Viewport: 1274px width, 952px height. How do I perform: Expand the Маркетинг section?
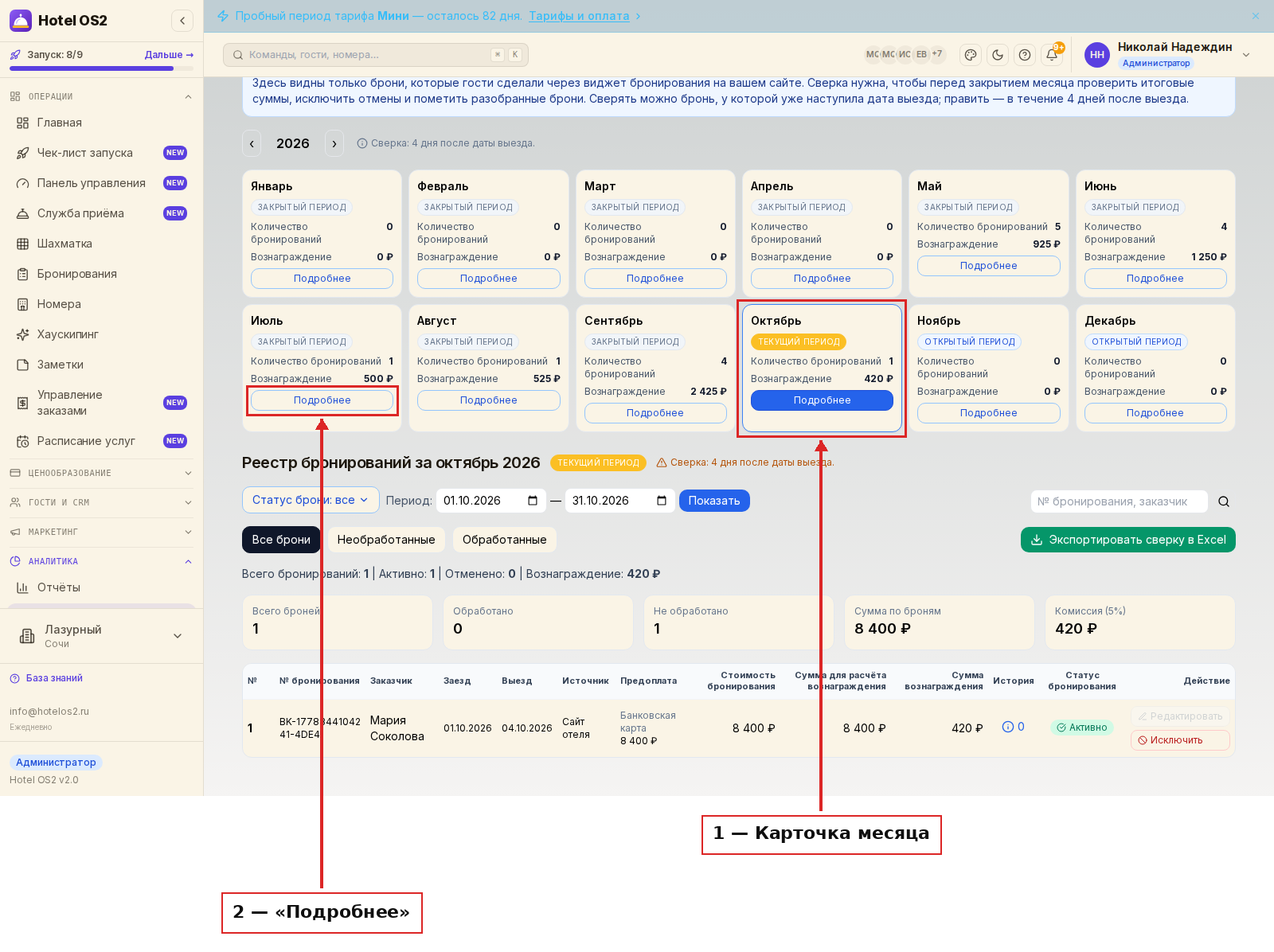pos(102,532)
